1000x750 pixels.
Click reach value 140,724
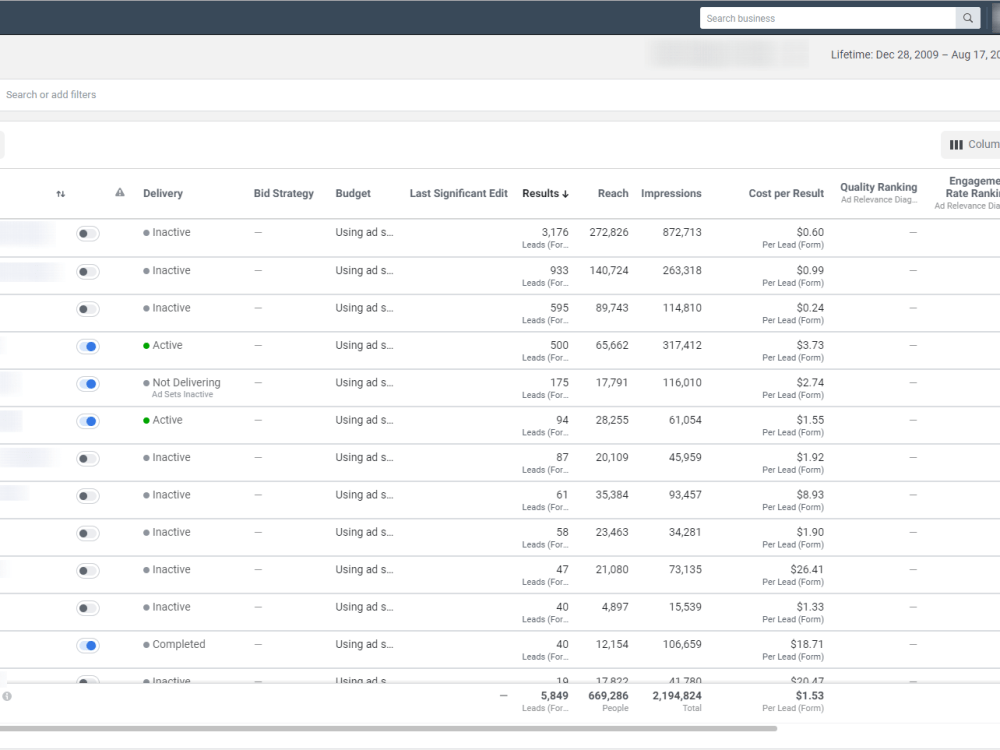tap(609, 270)
